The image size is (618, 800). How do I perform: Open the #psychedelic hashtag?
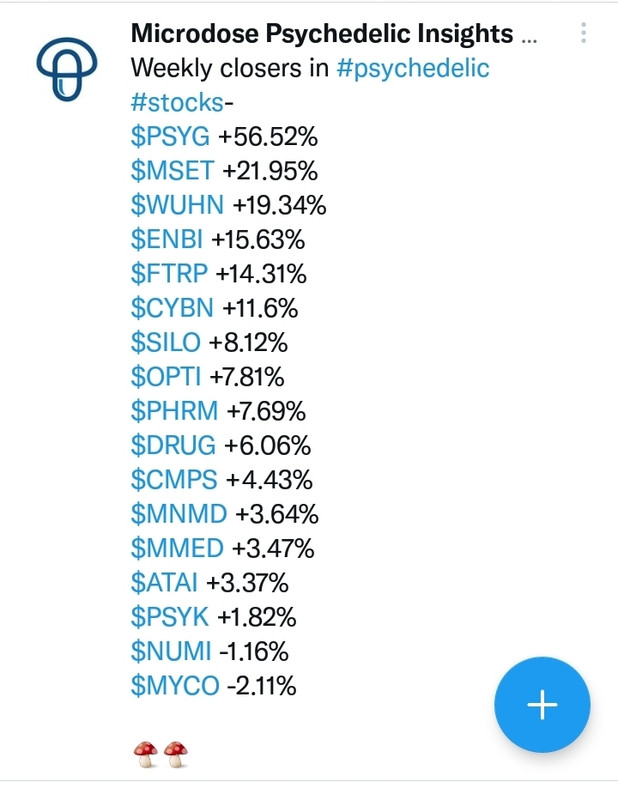click(x=413, y=68)
